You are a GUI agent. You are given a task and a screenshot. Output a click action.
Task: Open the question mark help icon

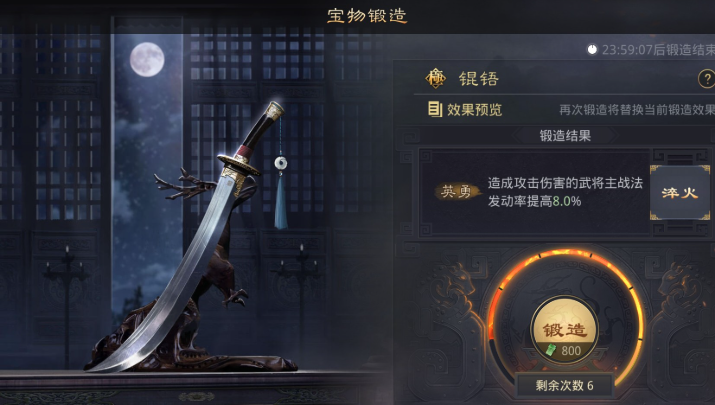pyautogui.click(x=707, y=79)
